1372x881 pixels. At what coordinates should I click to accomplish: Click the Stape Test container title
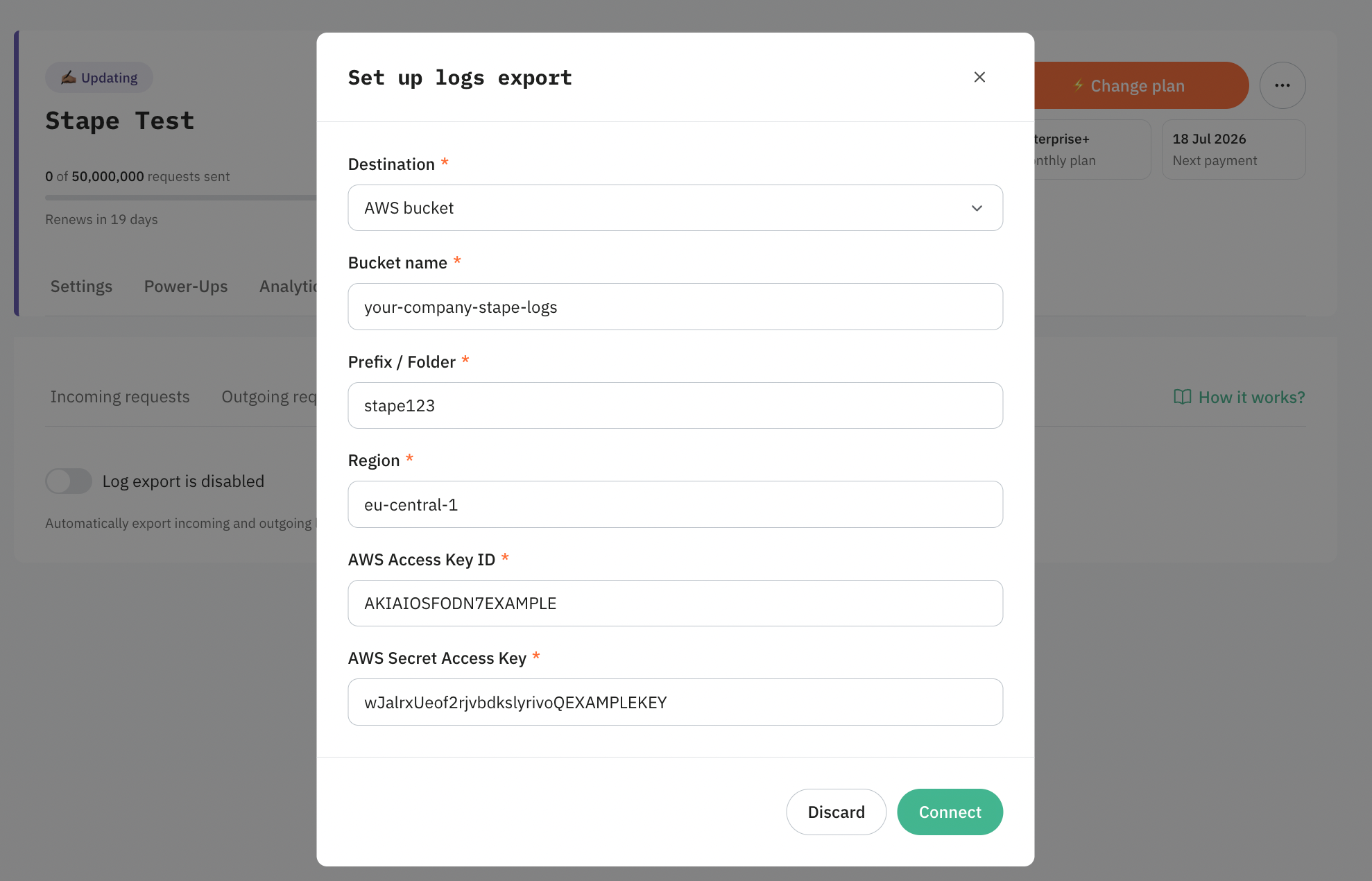point(120,121)
